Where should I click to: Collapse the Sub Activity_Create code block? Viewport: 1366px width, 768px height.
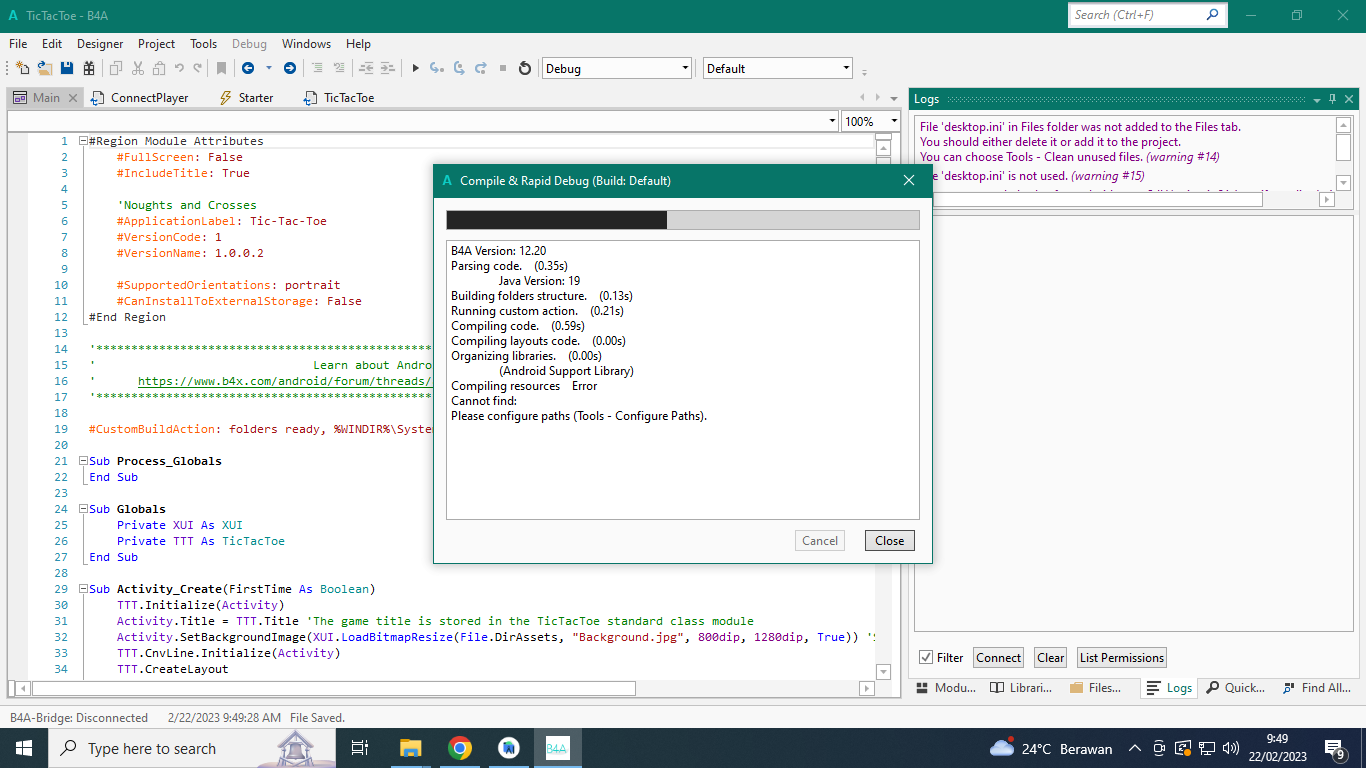83,589
